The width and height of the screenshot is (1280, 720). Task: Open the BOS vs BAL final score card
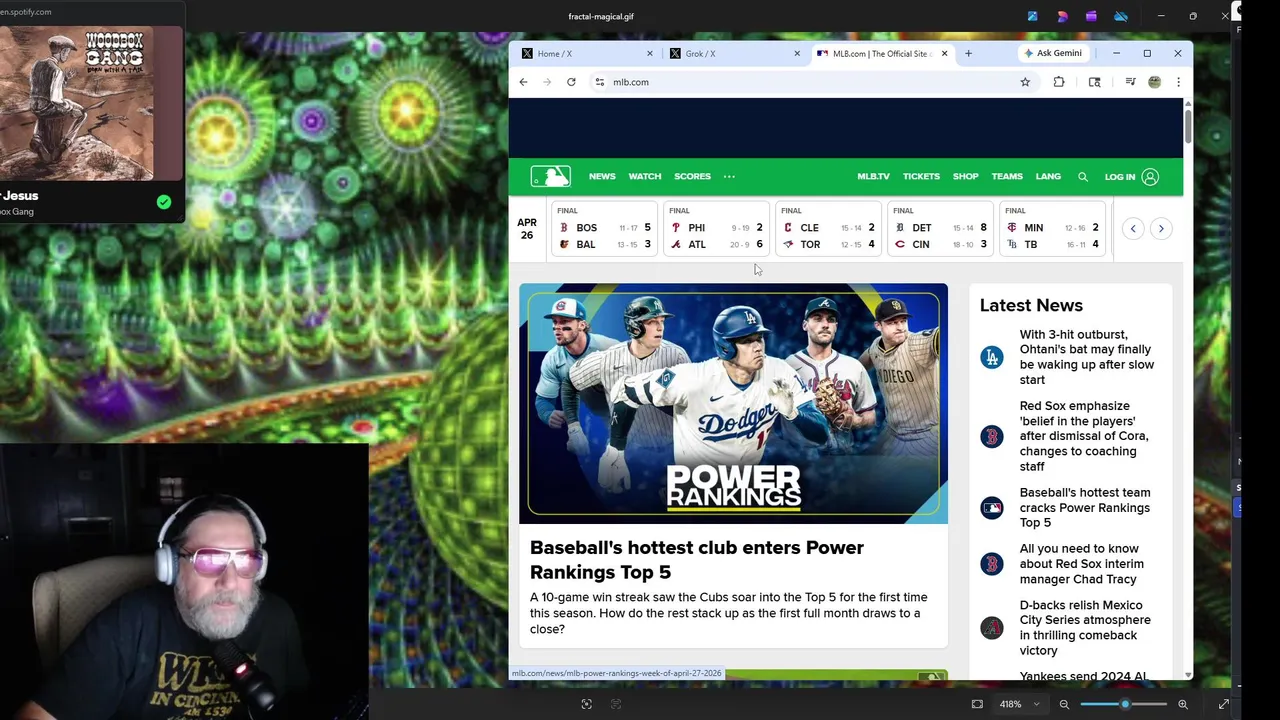click(x=604, y=230)
